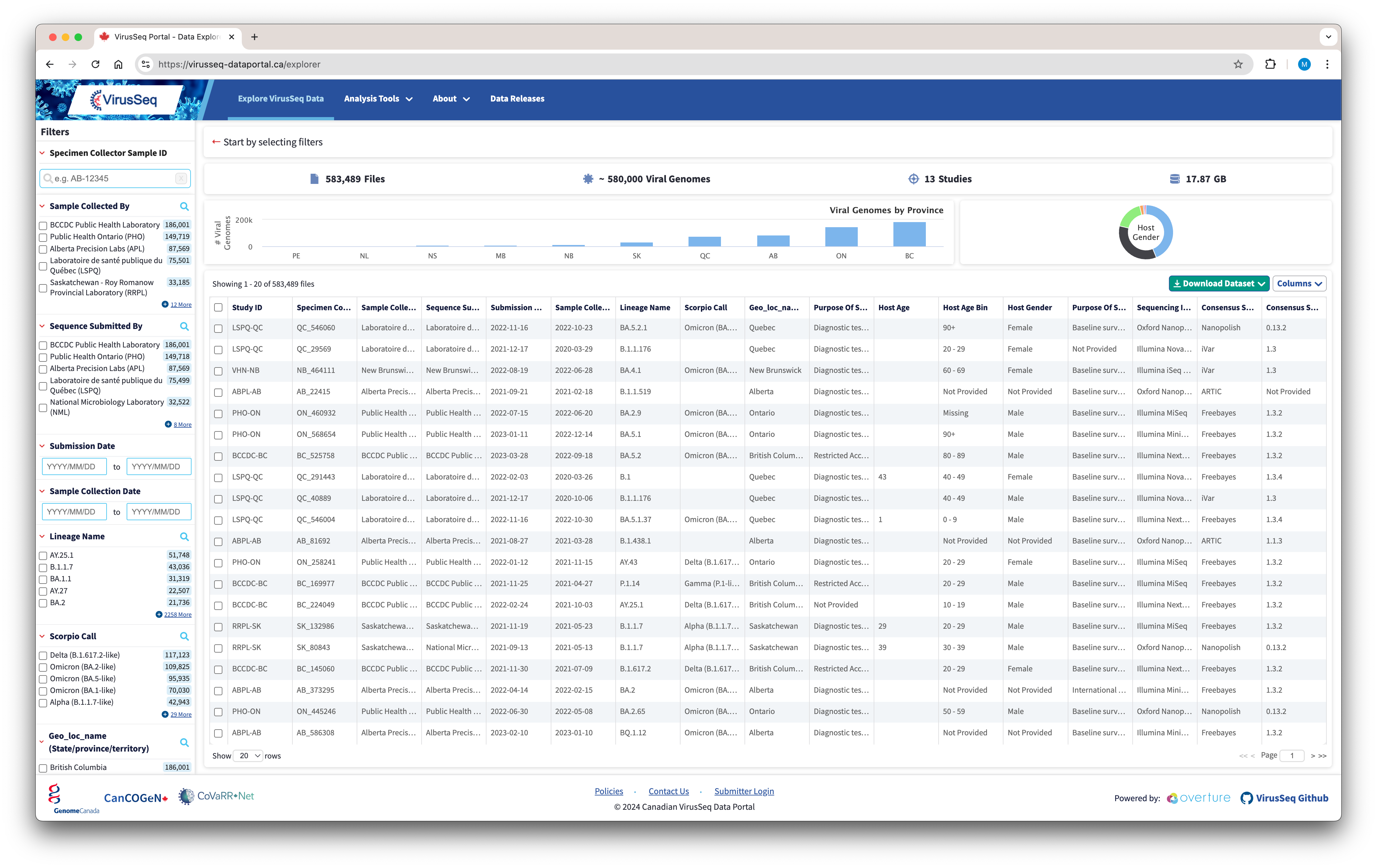Click the search icon next to Sequence Submitted By
This screenshot has height=868, width=1377.
point(184,326)
